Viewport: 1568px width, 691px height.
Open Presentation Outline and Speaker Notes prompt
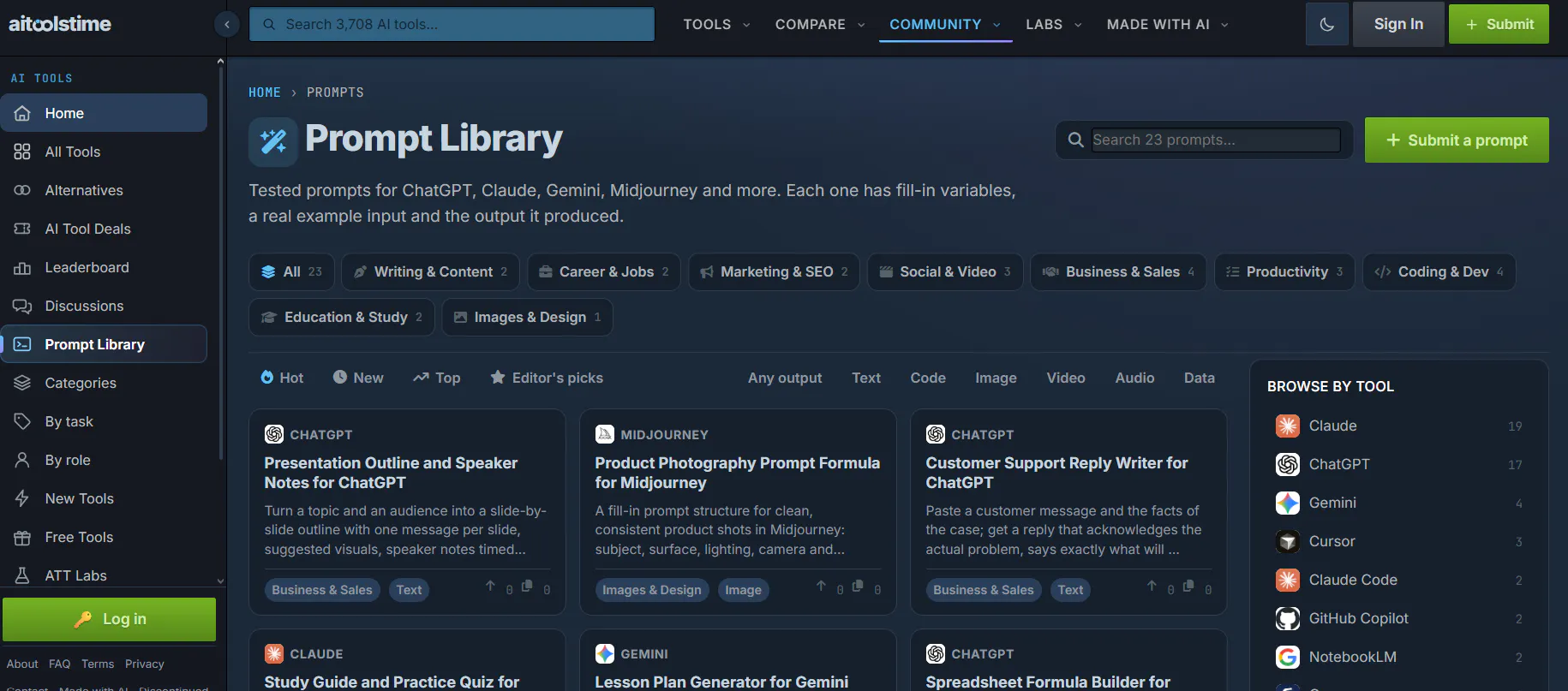point(391,473)
